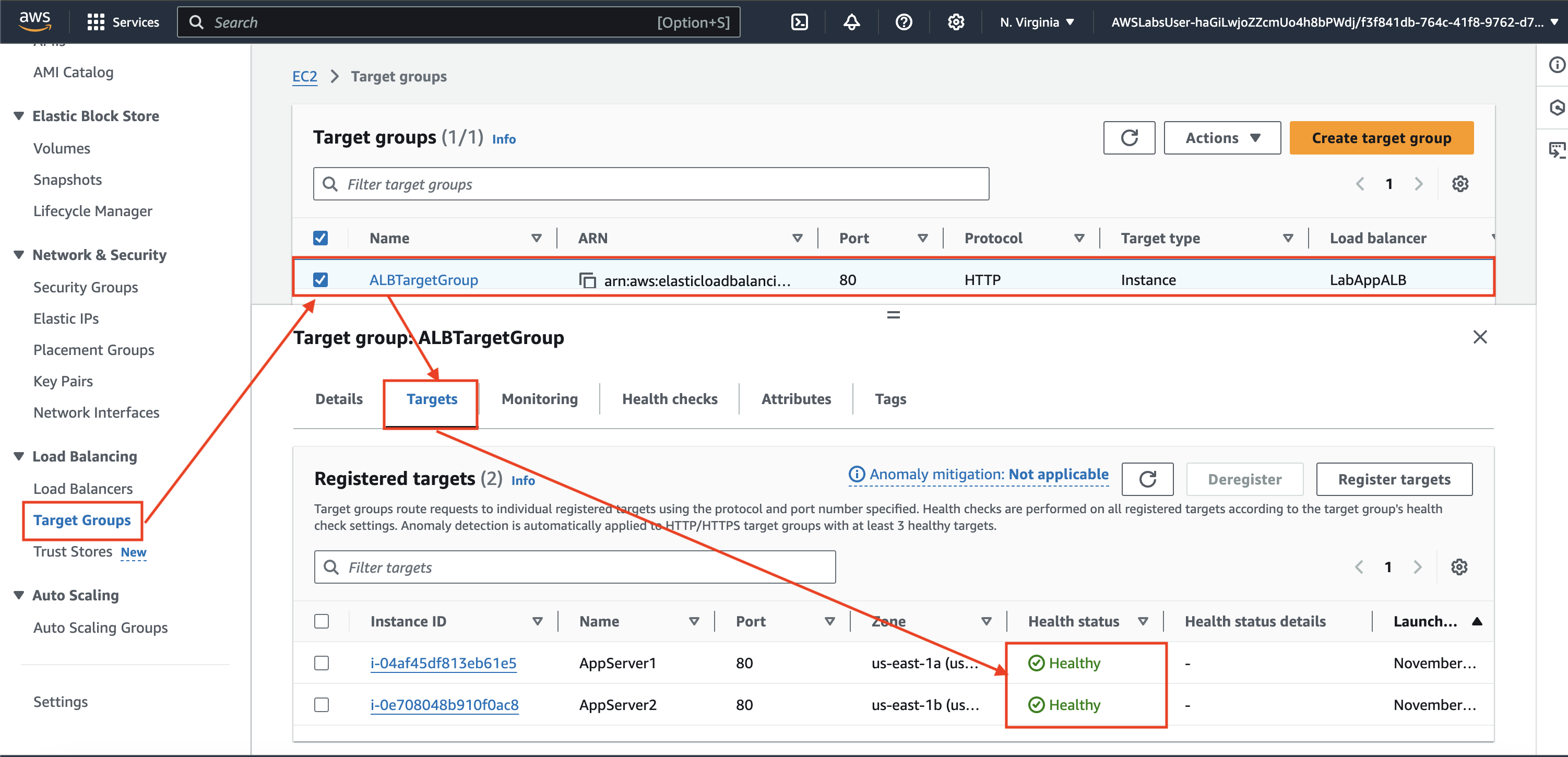Go to previous page of target groups
The height and width of the screenshot is (757, 1568).
pos(1360,184)
